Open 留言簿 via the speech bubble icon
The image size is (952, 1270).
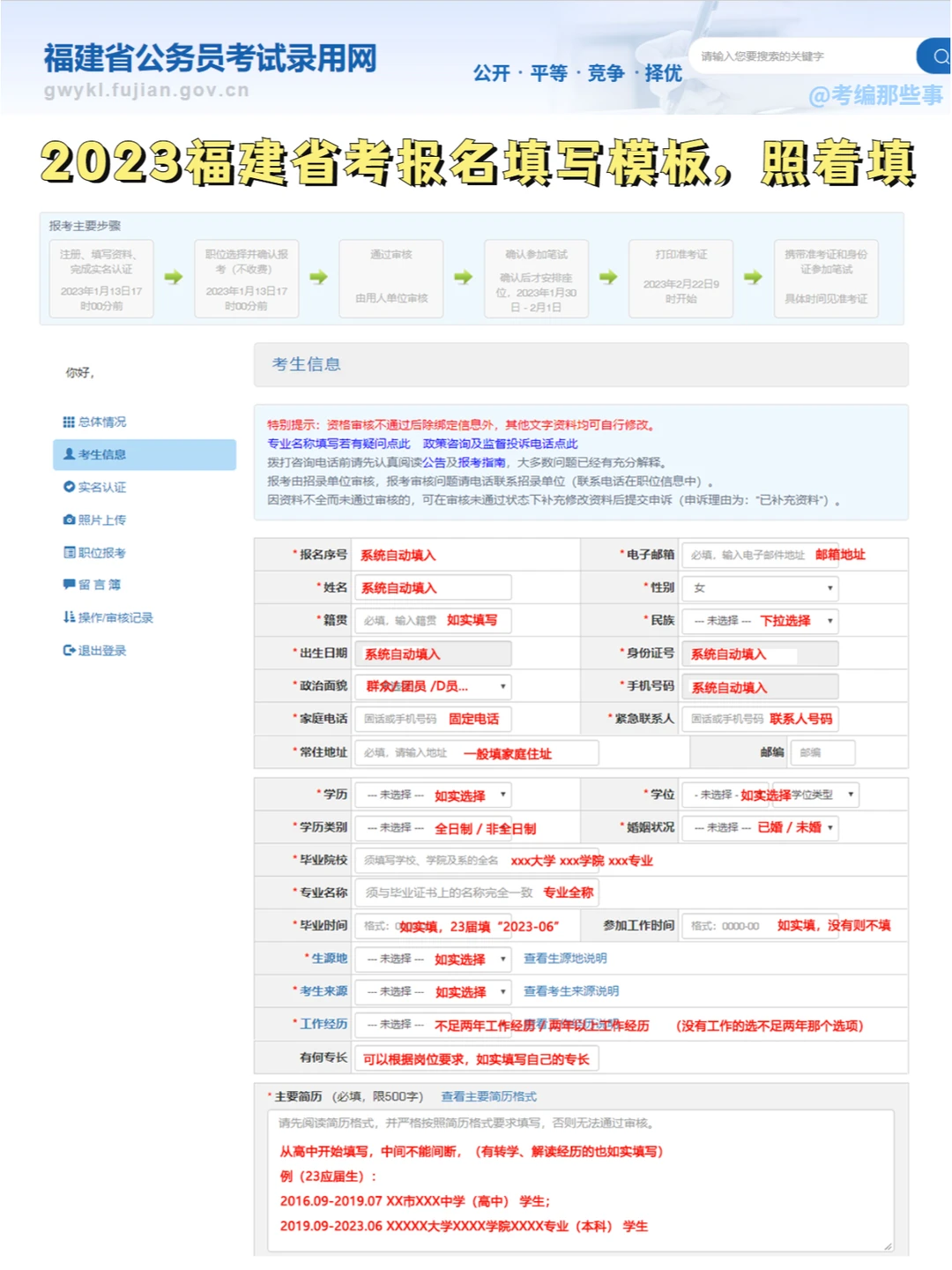coord(69,585)
